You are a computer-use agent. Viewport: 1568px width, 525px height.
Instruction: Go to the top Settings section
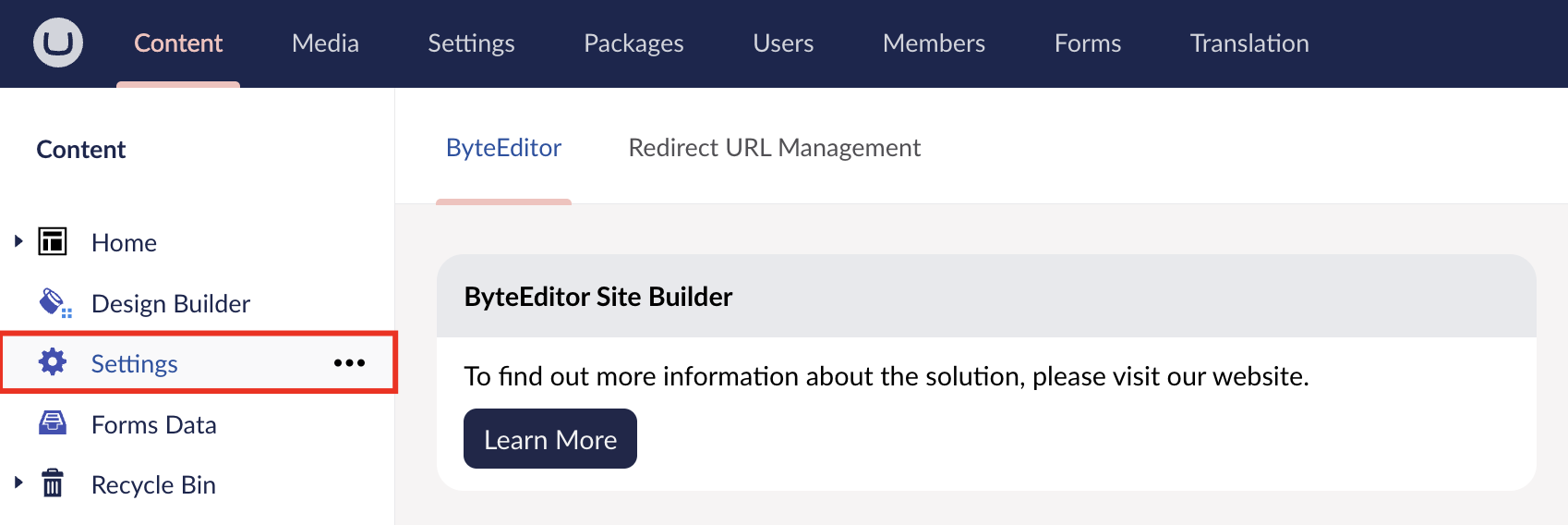pyautogui.click(x=471, y=43)
